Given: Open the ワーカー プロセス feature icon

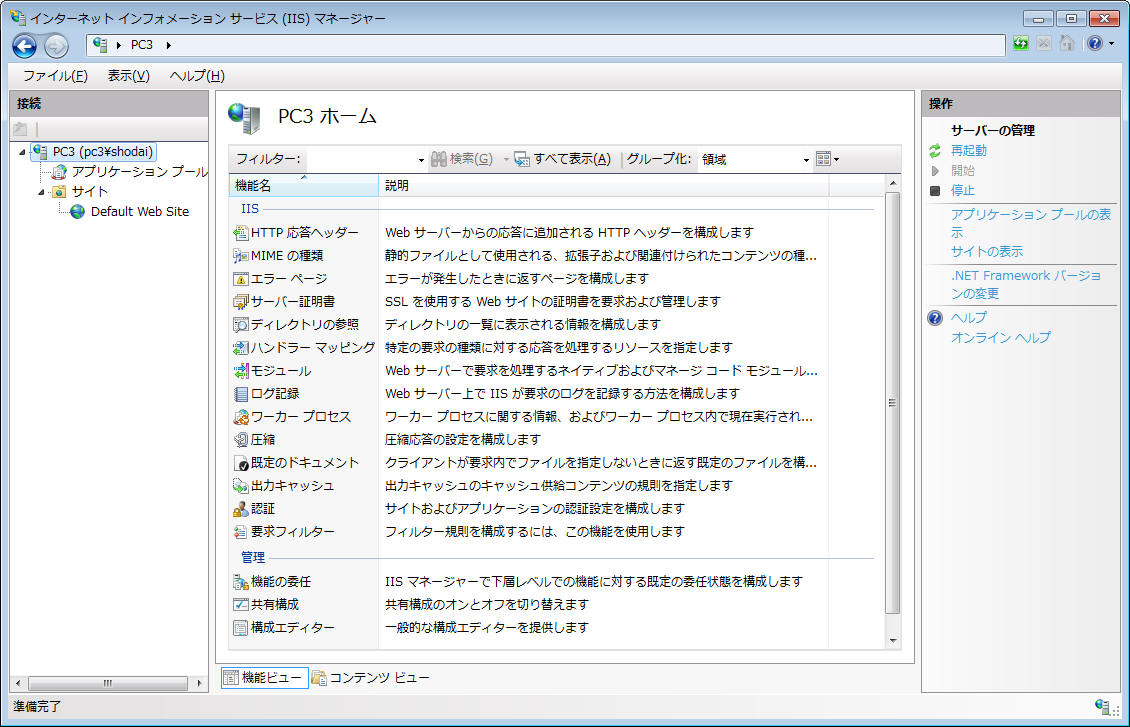Looking at the screenshot, I should 240,417.
